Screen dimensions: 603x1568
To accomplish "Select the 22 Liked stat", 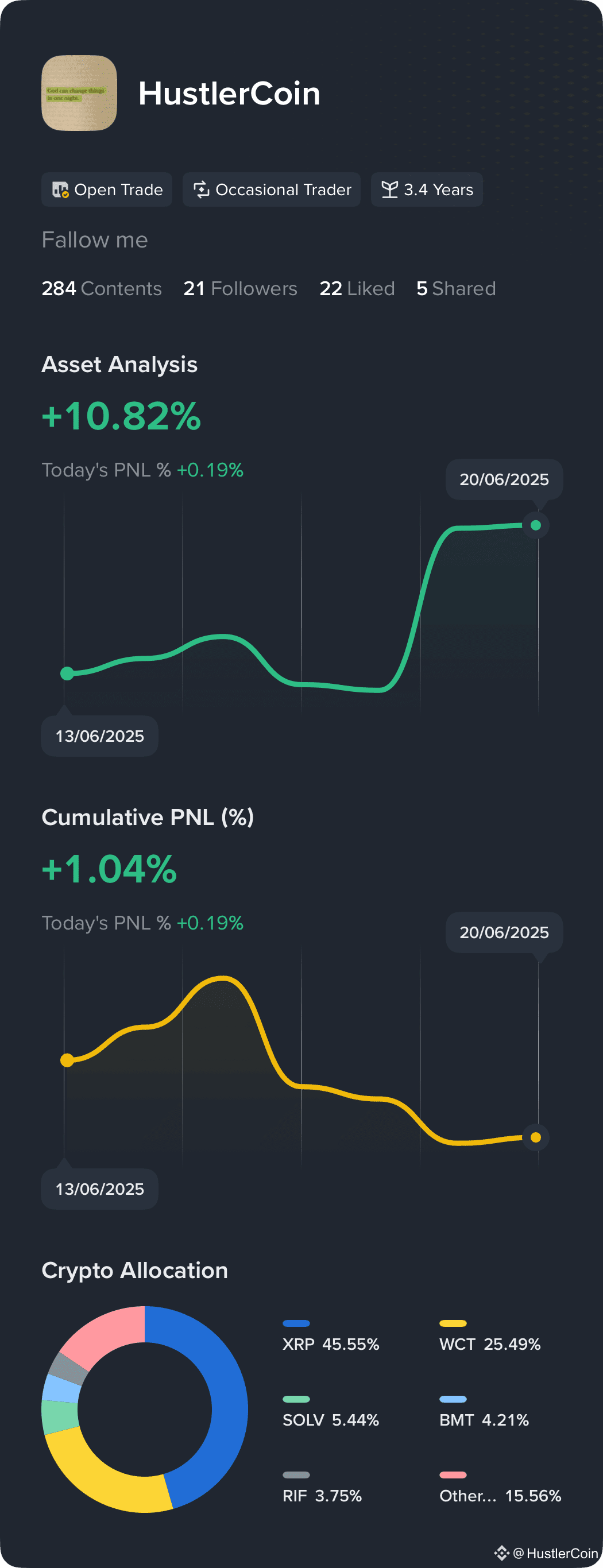I will tap(357, 289).
